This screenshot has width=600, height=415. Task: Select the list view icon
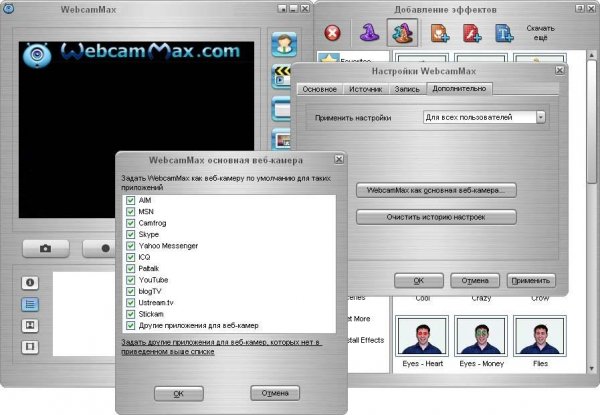[30, 304]
